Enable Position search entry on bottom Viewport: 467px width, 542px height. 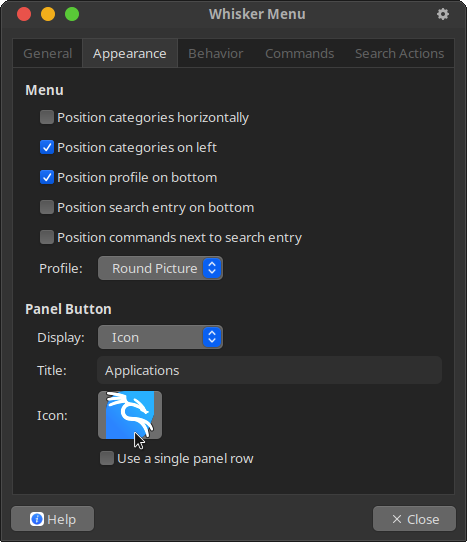[x=47, y=207]
